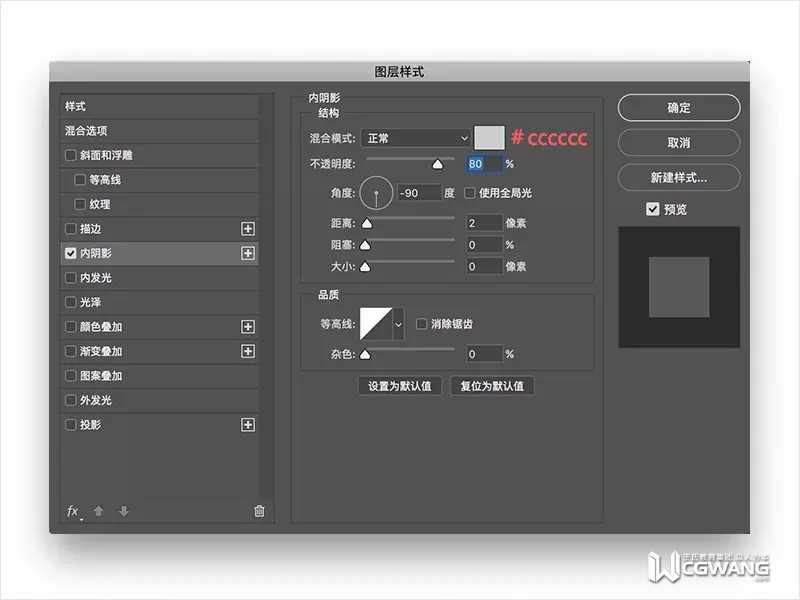800x600 pixels.
Task: Click the 距离 value field showing 2
Action: point(484,223)
